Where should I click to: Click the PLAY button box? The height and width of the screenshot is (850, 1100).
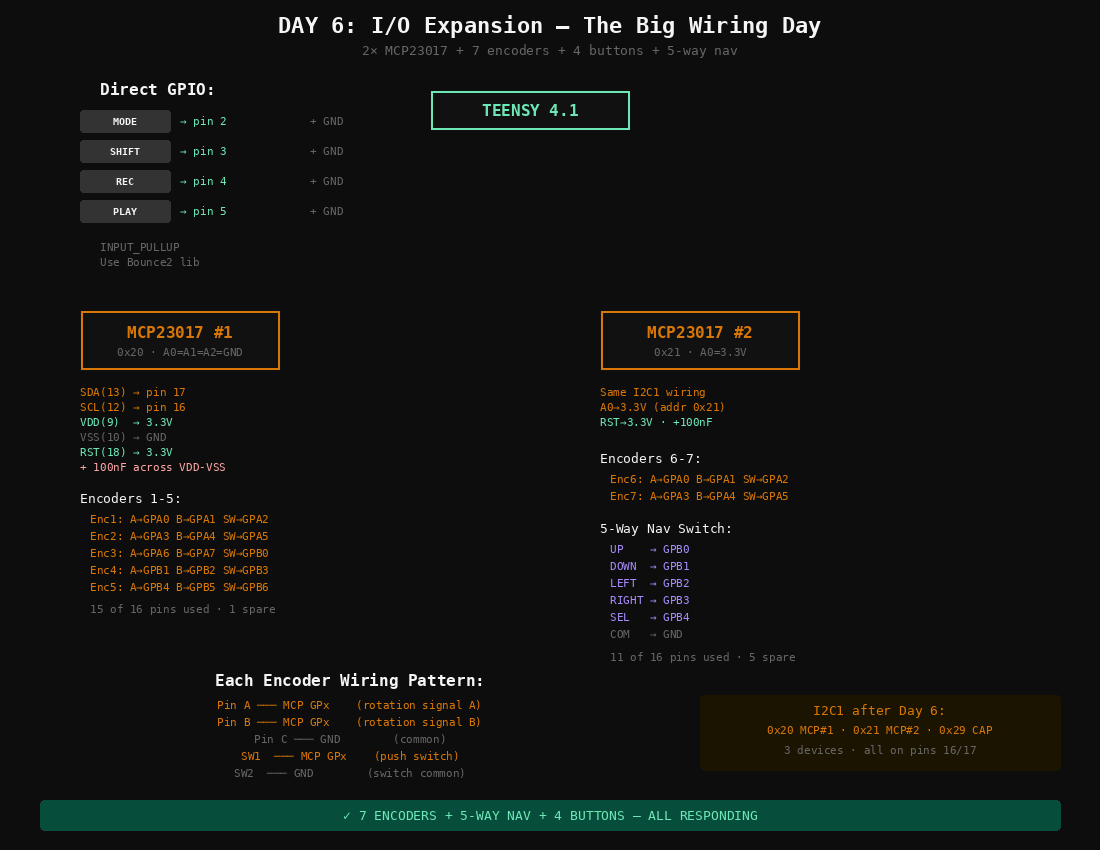125,212
